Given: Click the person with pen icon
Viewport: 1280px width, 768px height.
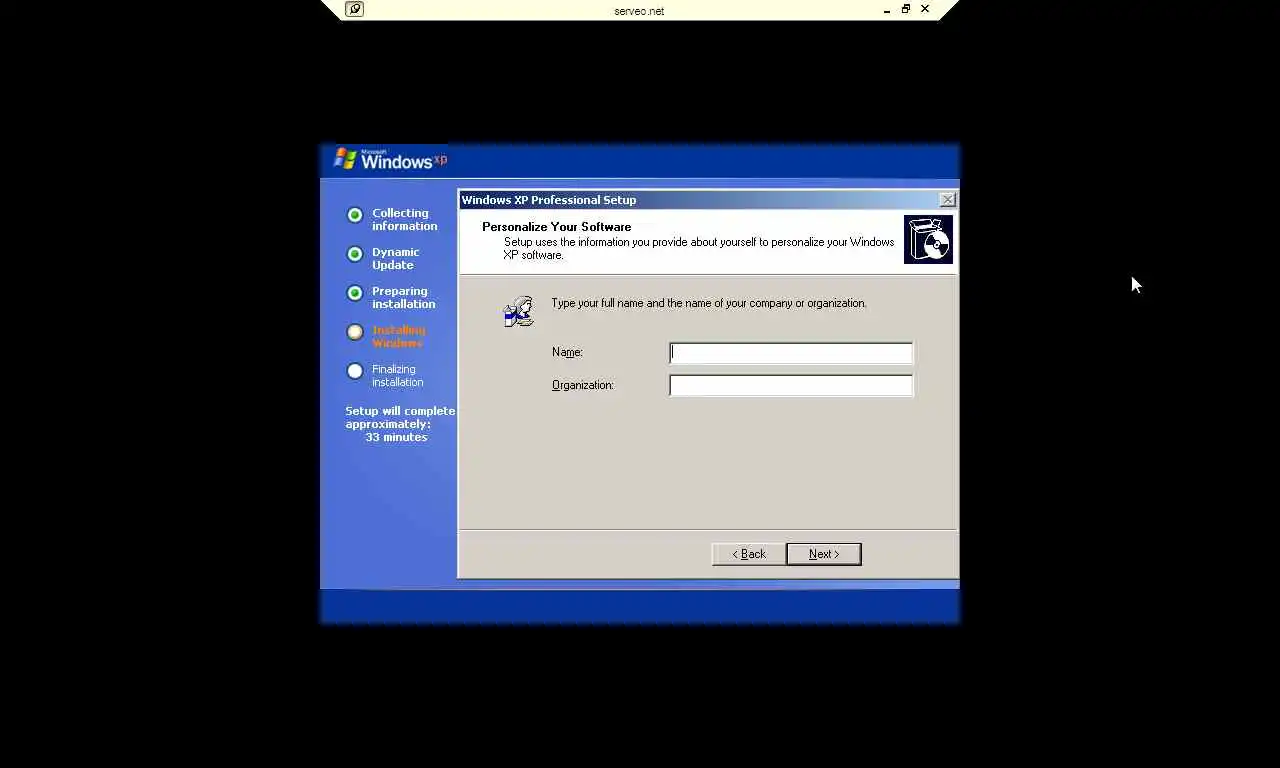Looking at the screenshot, I should tap(518, 311).
